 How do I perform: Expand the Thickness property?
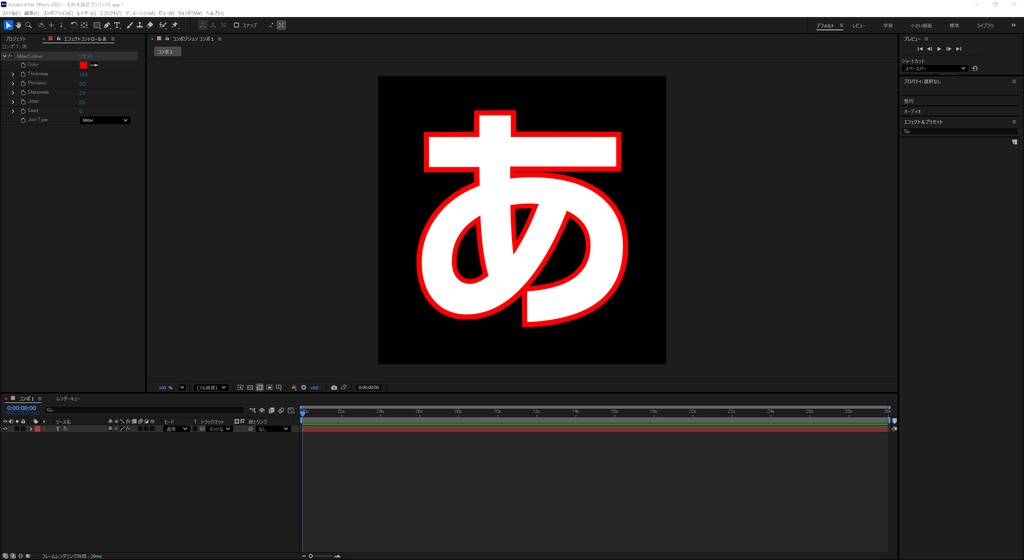(13, 74)
